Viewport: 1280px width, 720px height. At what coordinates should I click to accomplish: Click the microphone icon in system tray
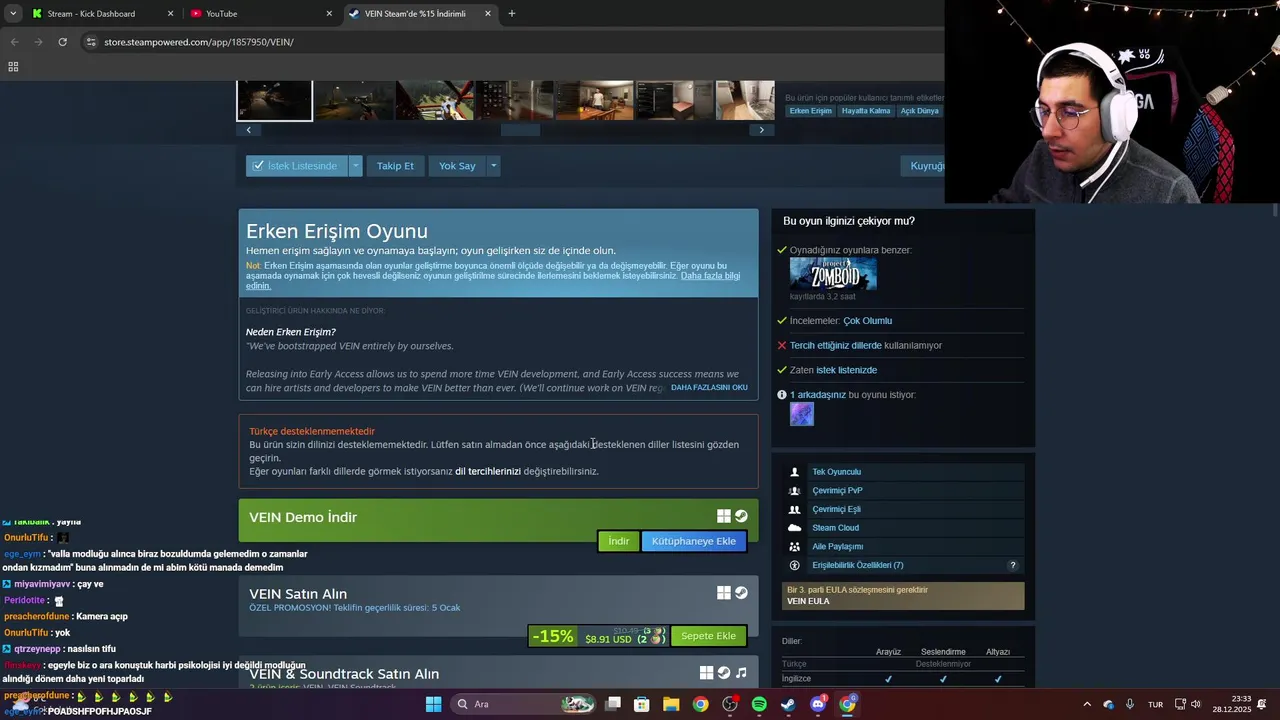1130,704
